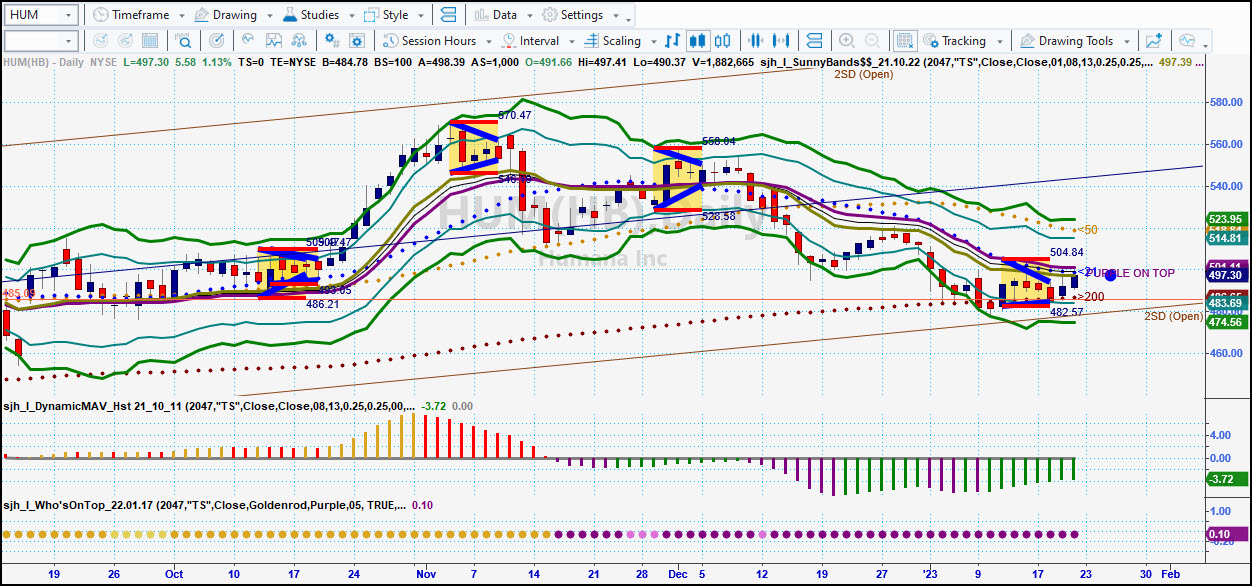1252x586 pixels.
Task: Open the Session Hours option
Action: (430, 41)
